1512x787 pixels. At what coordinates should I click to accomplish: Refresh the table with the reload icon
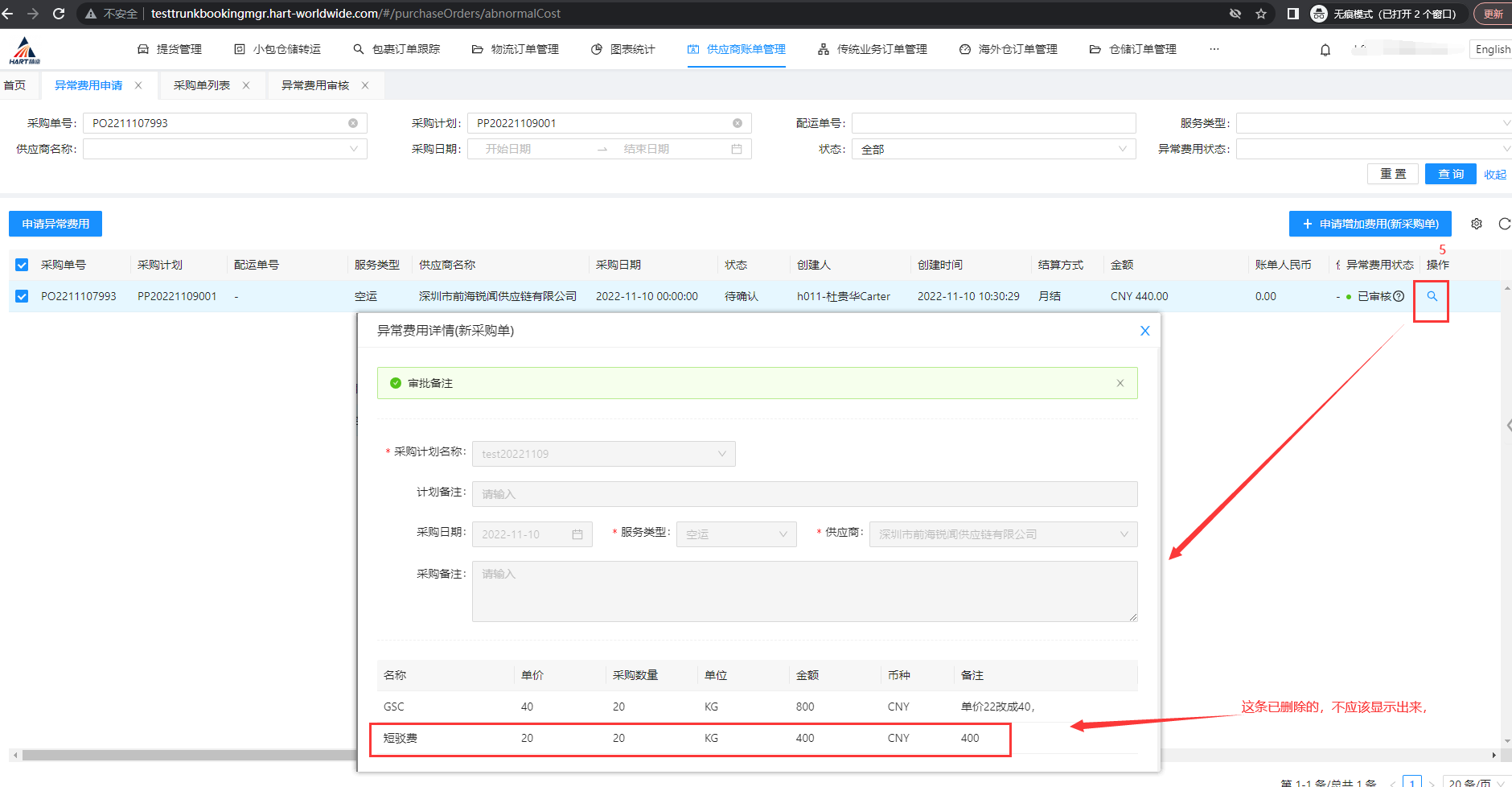click(1504, 224)
